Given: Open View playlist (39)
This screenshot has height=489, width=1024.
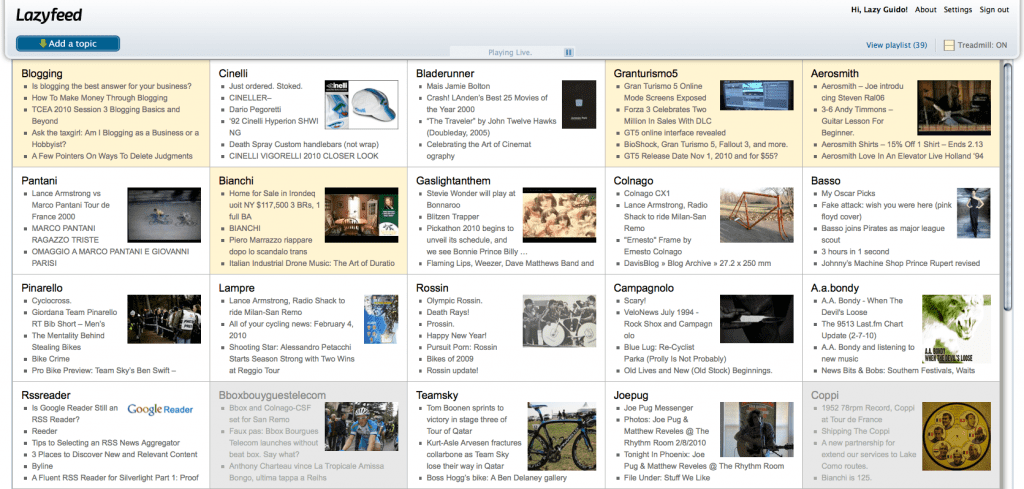Looking at the screenshot, I should tap(897, 45).
